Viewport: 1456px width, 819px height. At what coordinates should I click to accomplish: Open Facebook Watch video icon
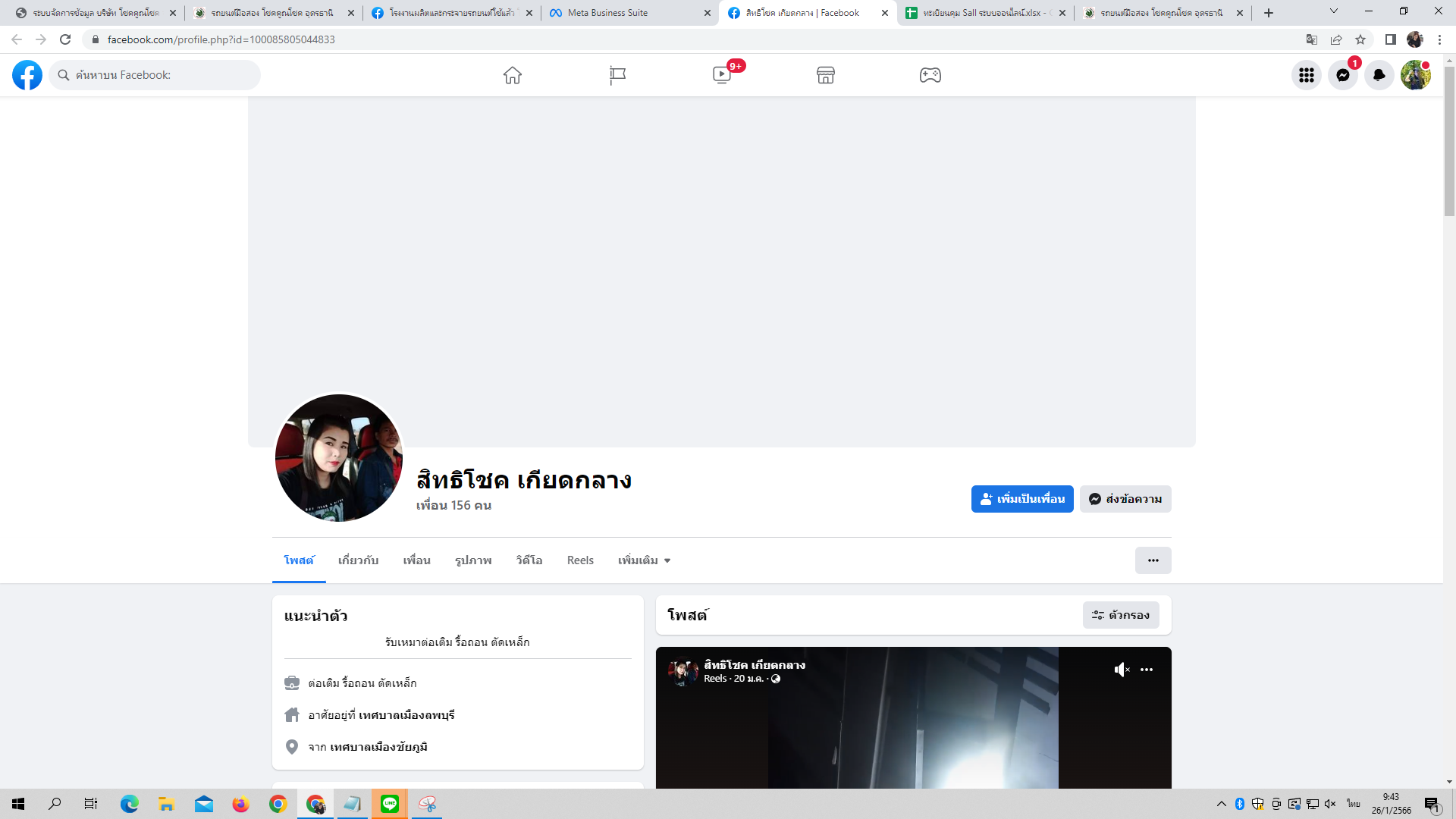(722, 75)
